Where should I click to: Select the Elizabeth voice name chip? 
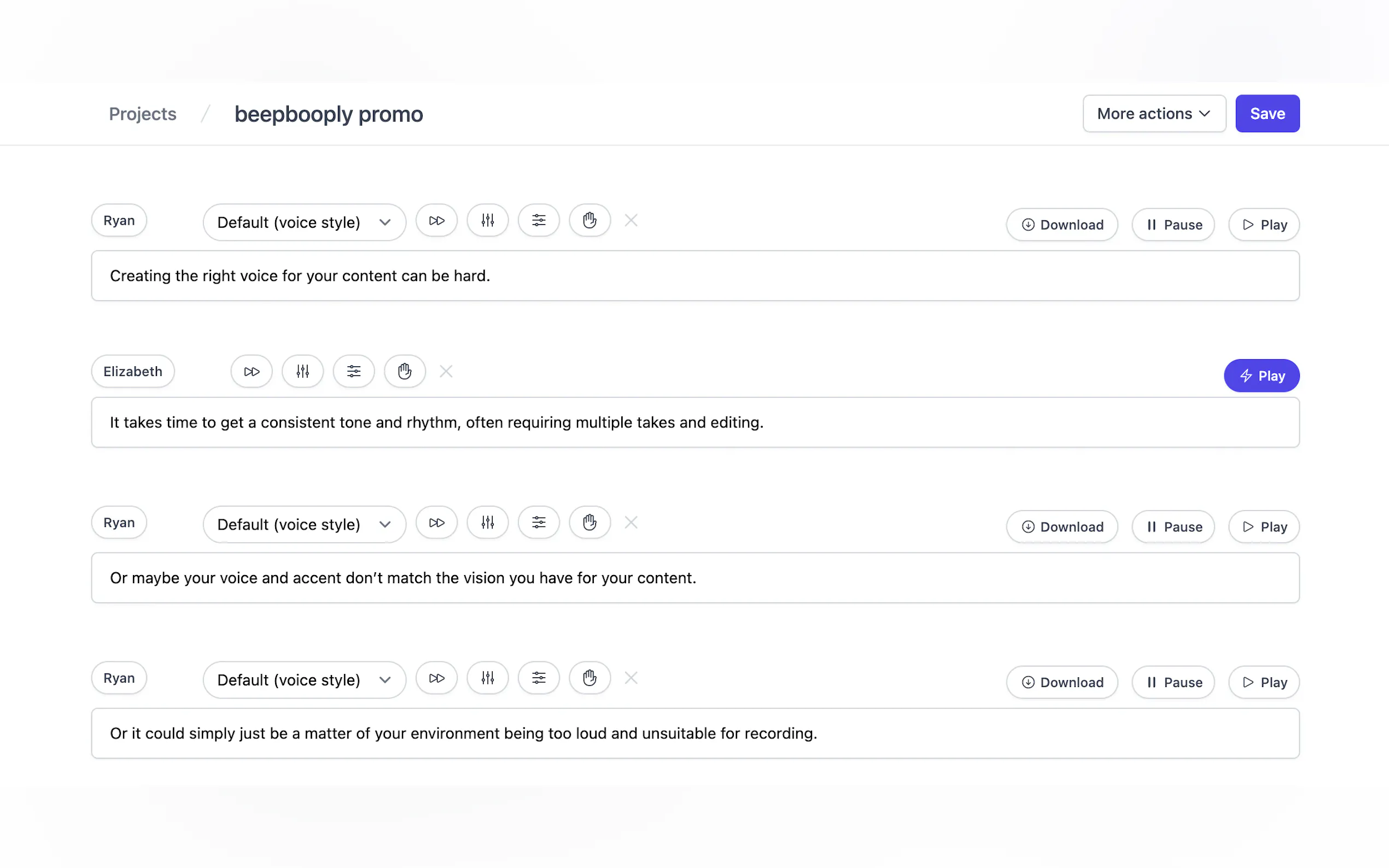[133, 372]
